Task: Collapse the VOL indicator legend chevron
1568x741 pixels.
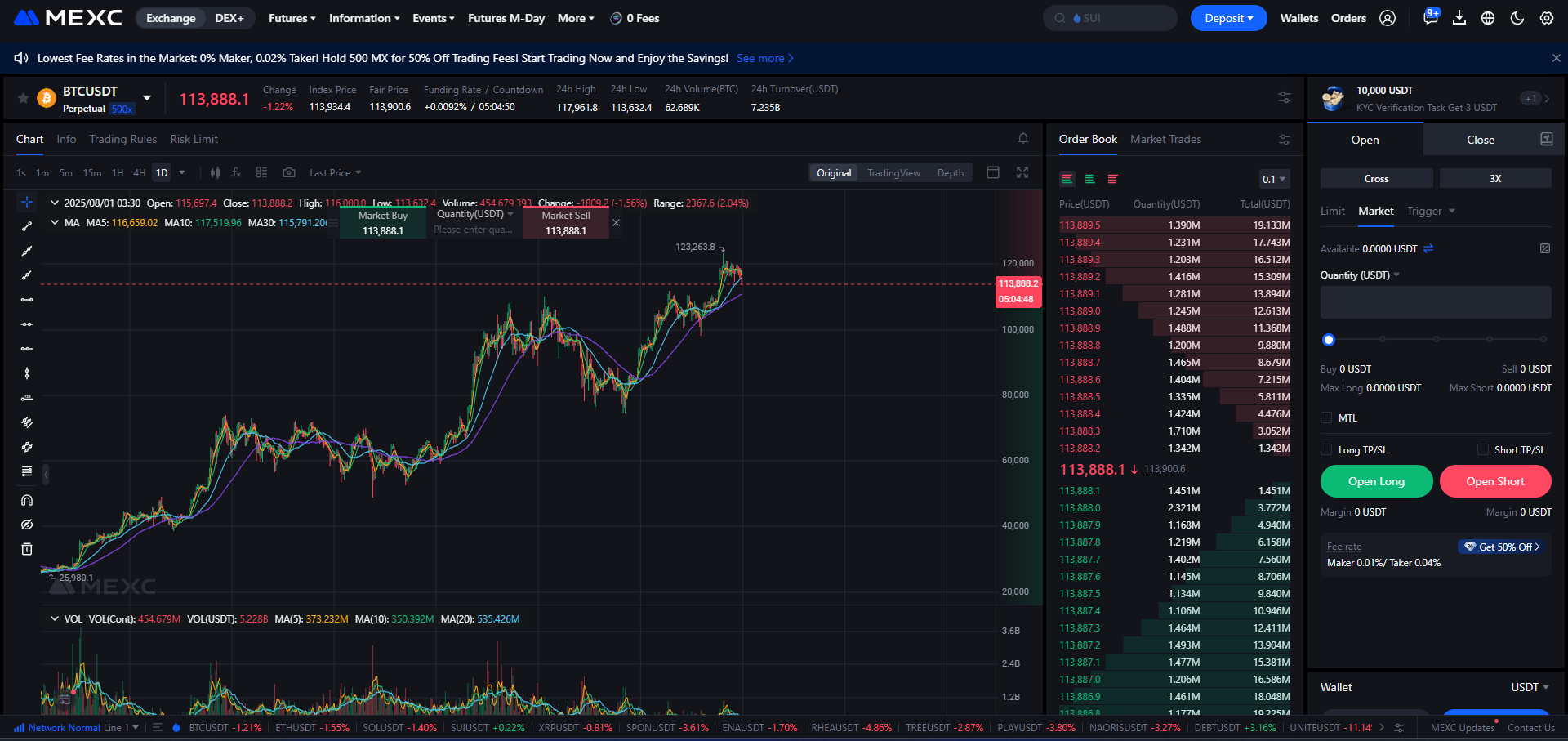Action: coord(55,618)
